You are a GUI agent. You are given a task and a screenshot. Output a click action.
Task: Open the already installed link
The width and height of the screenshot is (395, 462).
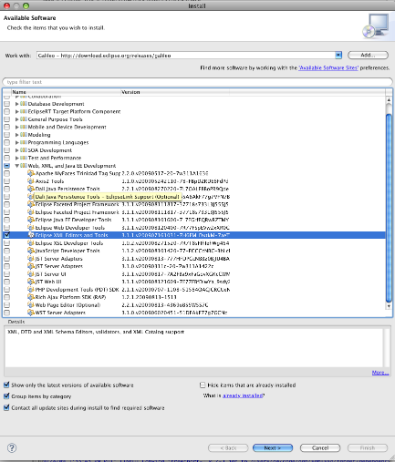(x=243, y=396)
